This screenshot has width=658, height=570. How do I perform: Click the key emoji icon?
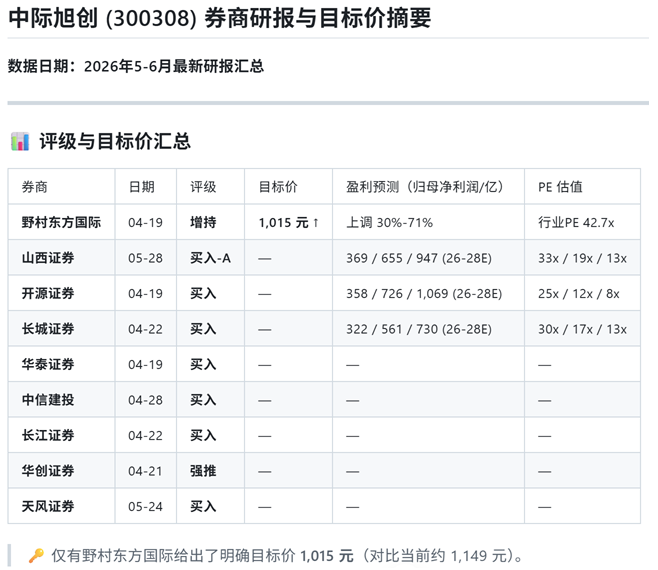point(36,555)
